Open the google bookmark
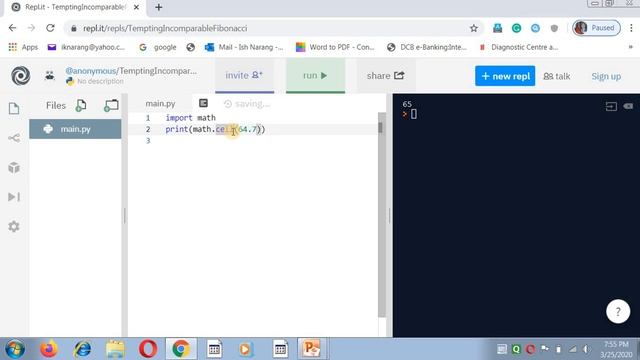Image resolution: width=640 pixels, height=360 pixels. pos(158,47)
